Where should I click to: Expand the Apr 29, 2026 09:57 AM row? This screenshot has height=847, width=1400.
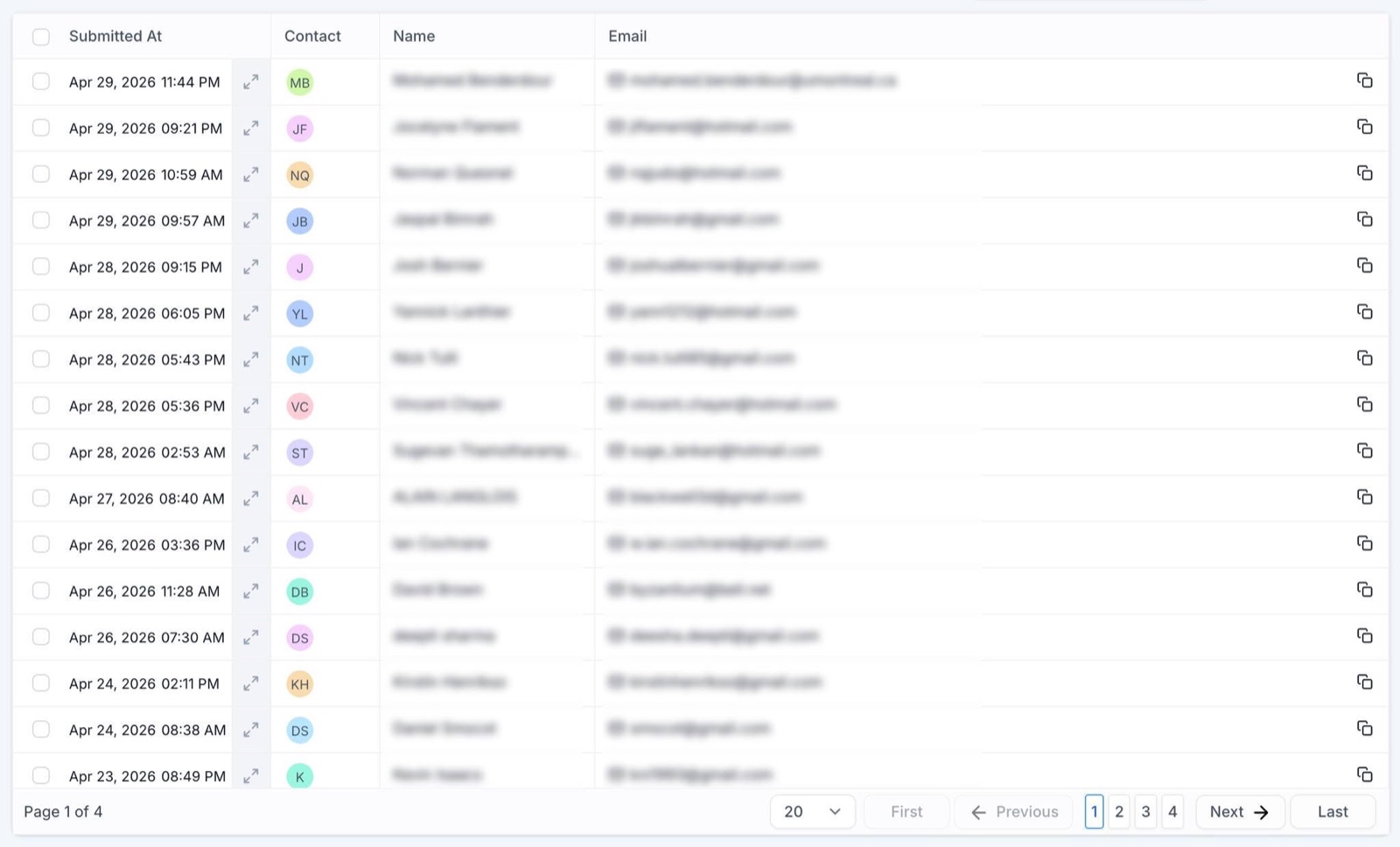(x=251, y=221)
